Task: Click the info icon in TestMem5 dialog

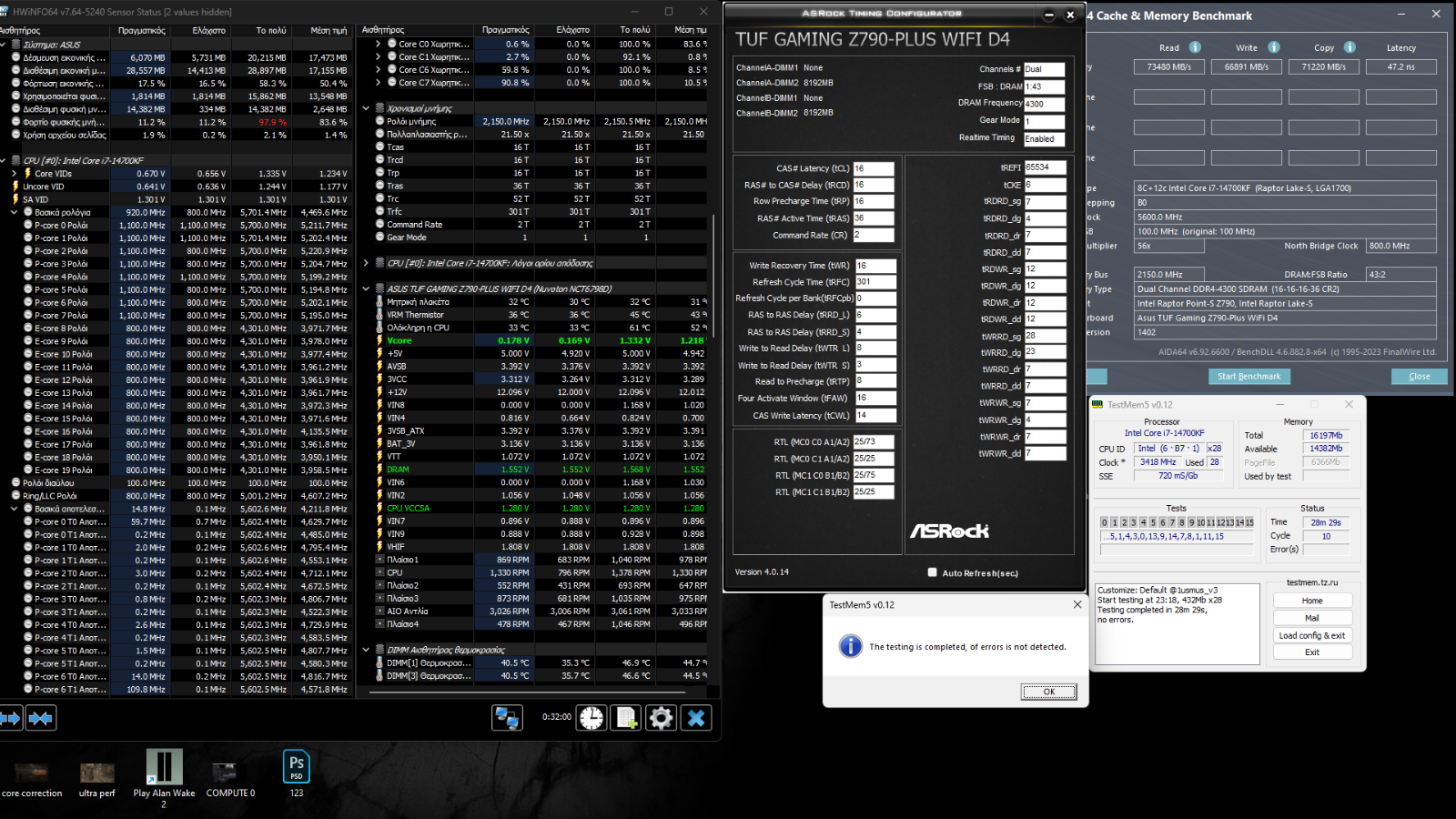Action: pos(850,646)
